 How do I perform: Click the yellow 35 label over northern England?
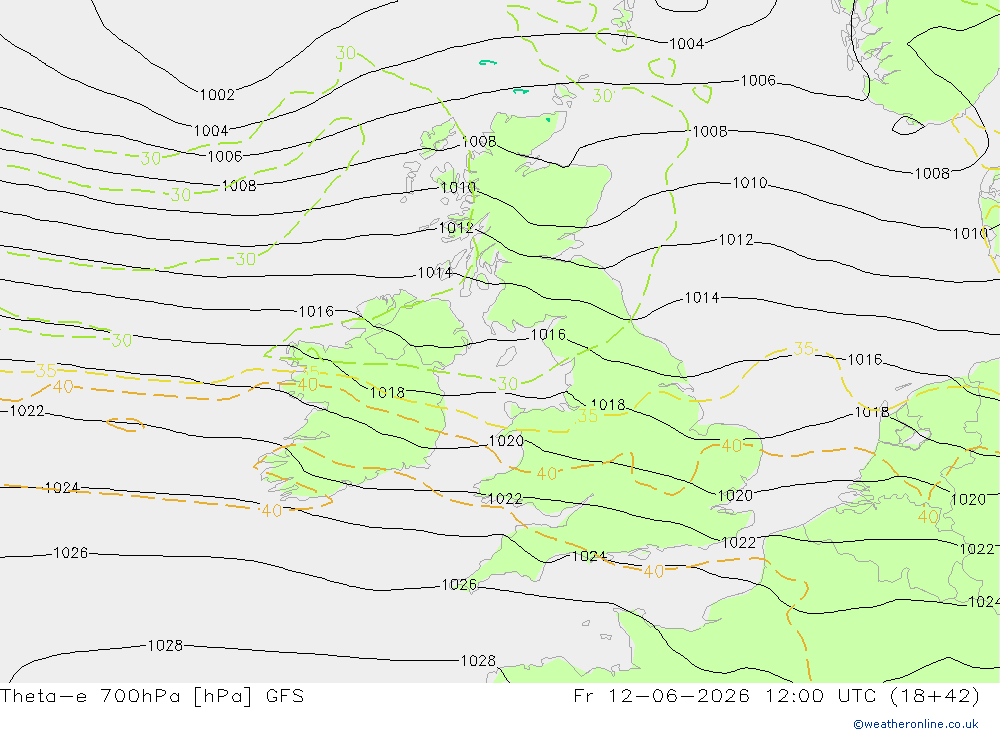(x=587, y=416)
